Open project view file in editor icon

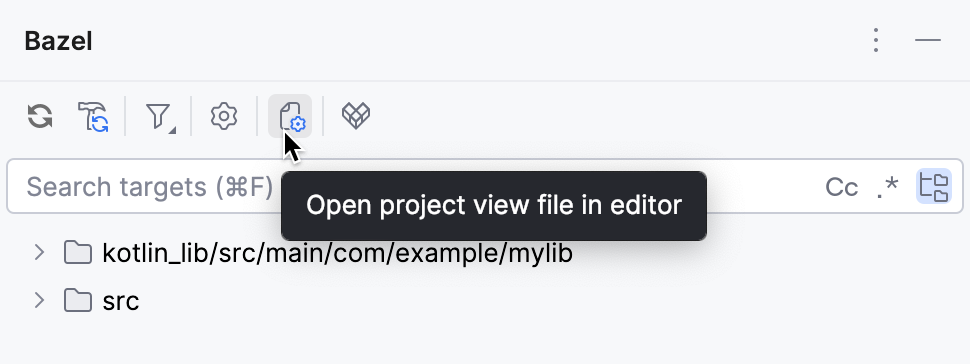point(290,116)
